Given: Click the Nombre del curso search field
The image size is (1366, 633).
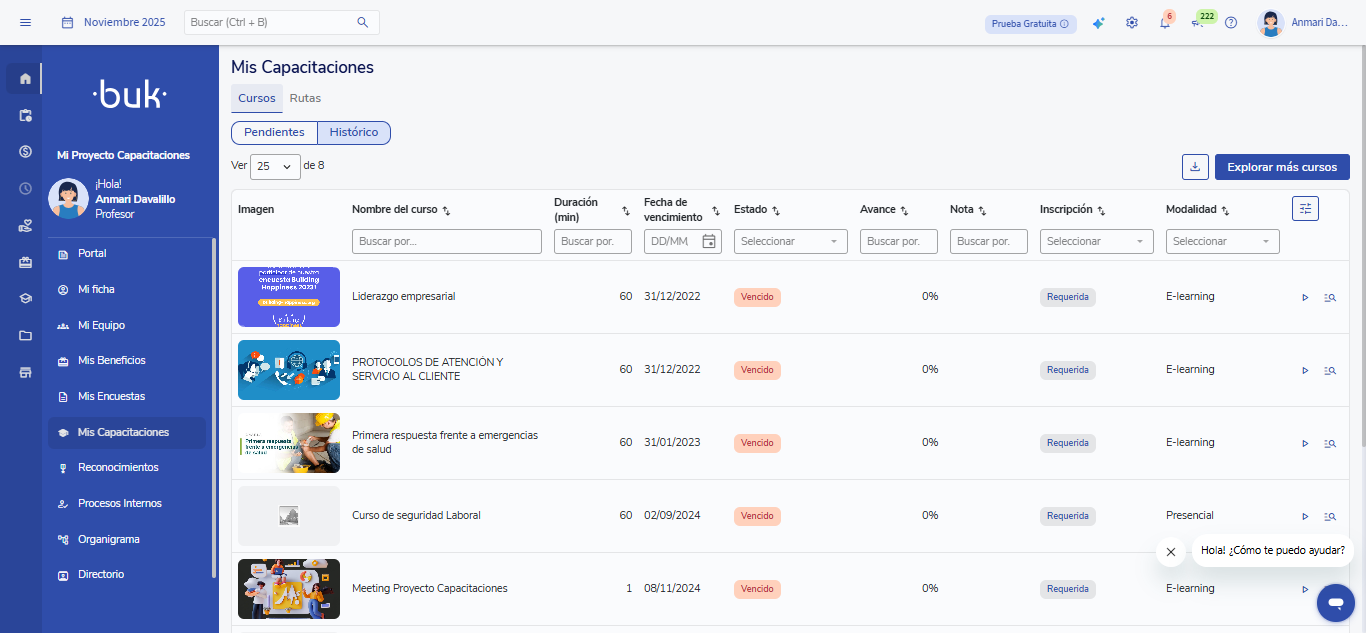Looking at the screenshot, I should pos(446,241).
